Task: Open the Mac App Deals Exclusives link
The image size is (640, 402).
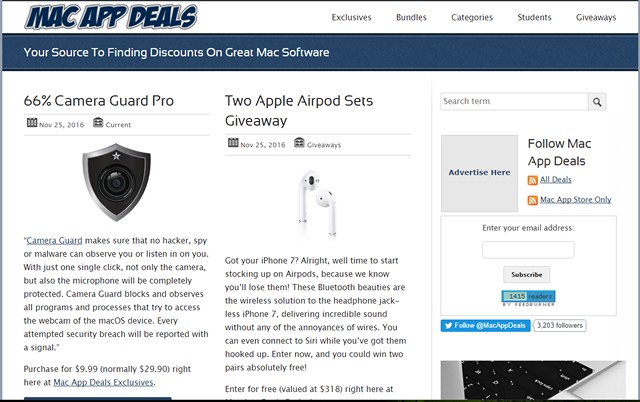Action: [103, 382]
